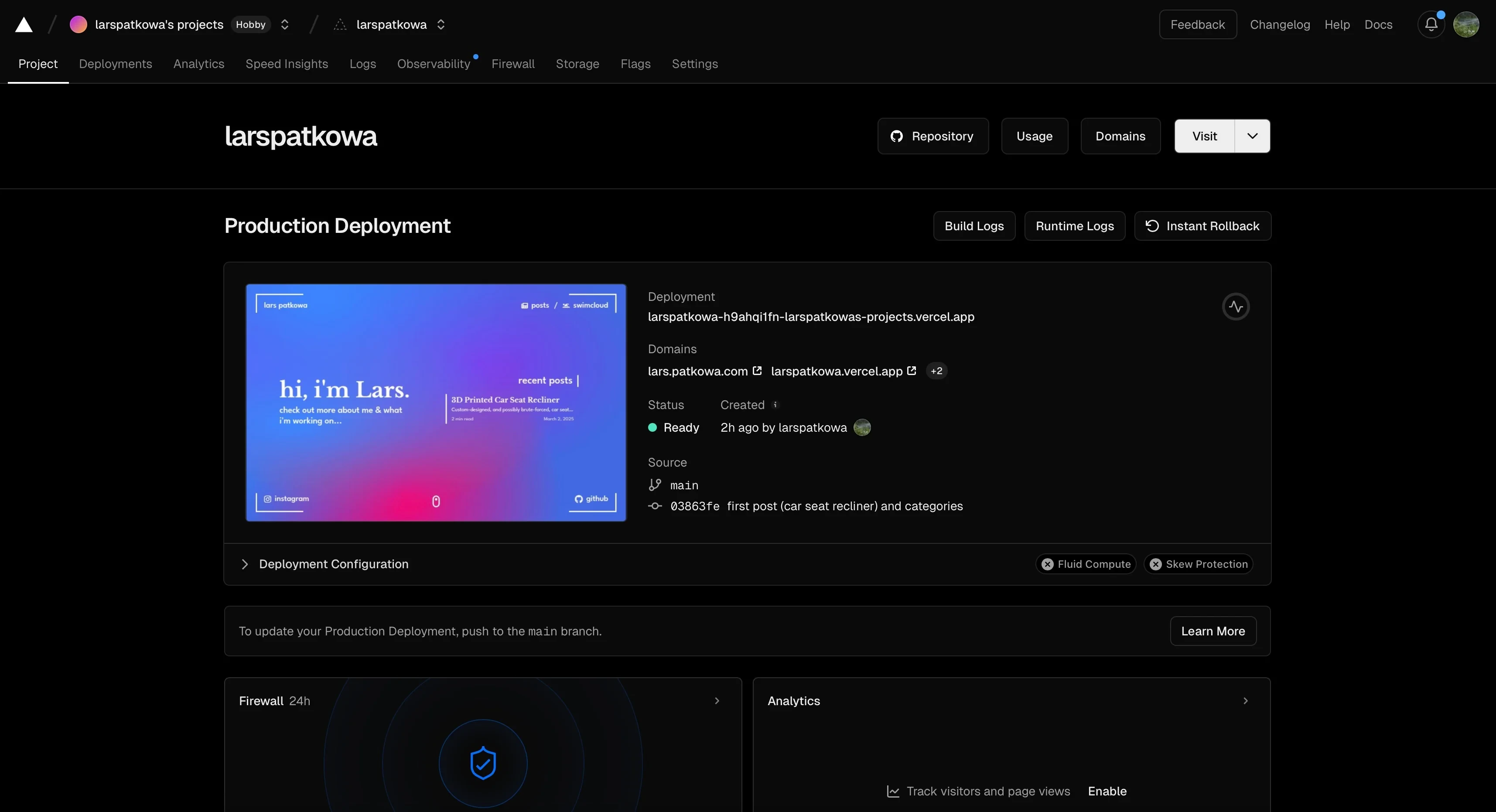Open the Analytics card arrow
Image resolution: width=1496 pixels, height=812 pixels.
coord(1246,701)
